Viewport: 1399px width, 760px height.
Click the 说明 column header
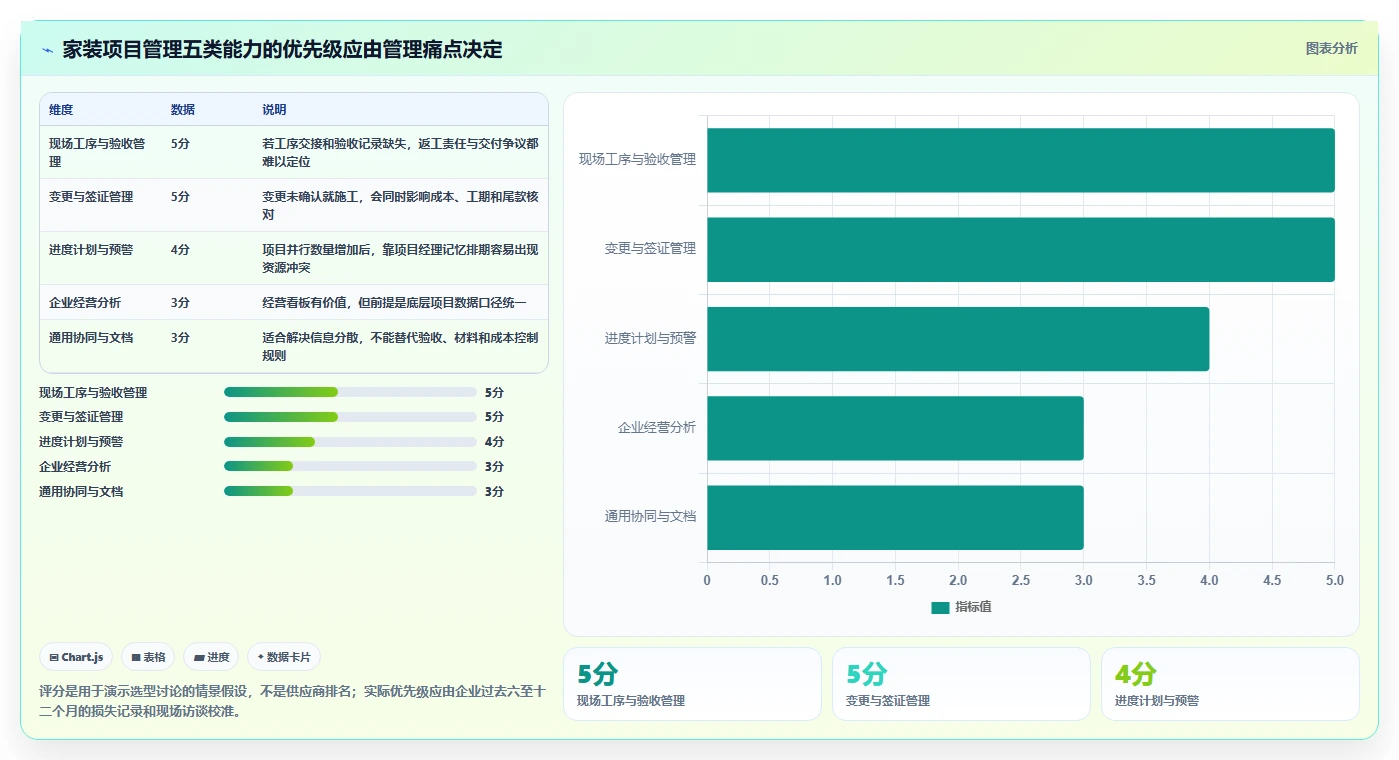click(x=274, y=110)
